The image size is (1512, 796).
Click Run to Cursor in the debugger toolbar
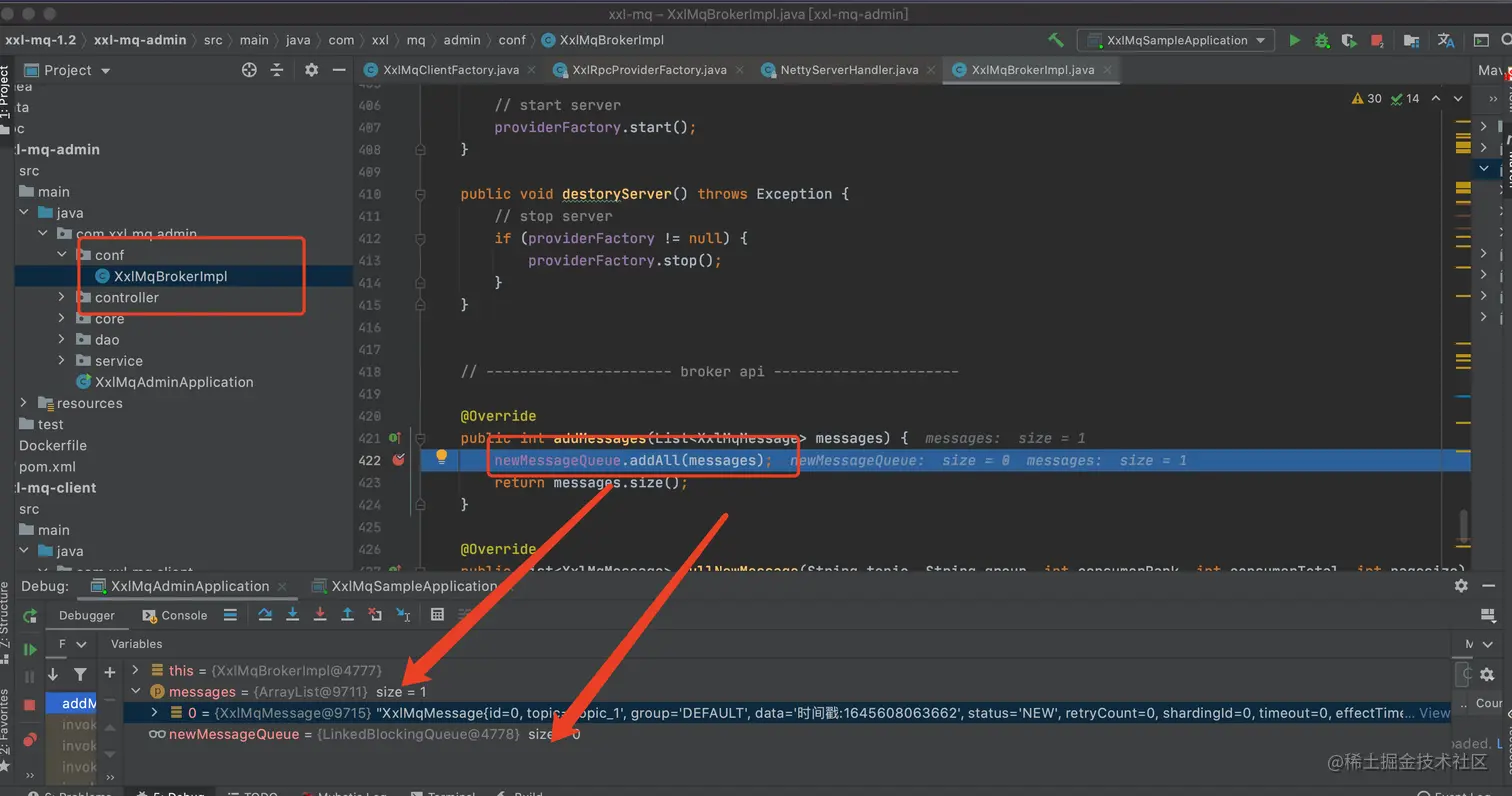403,614
